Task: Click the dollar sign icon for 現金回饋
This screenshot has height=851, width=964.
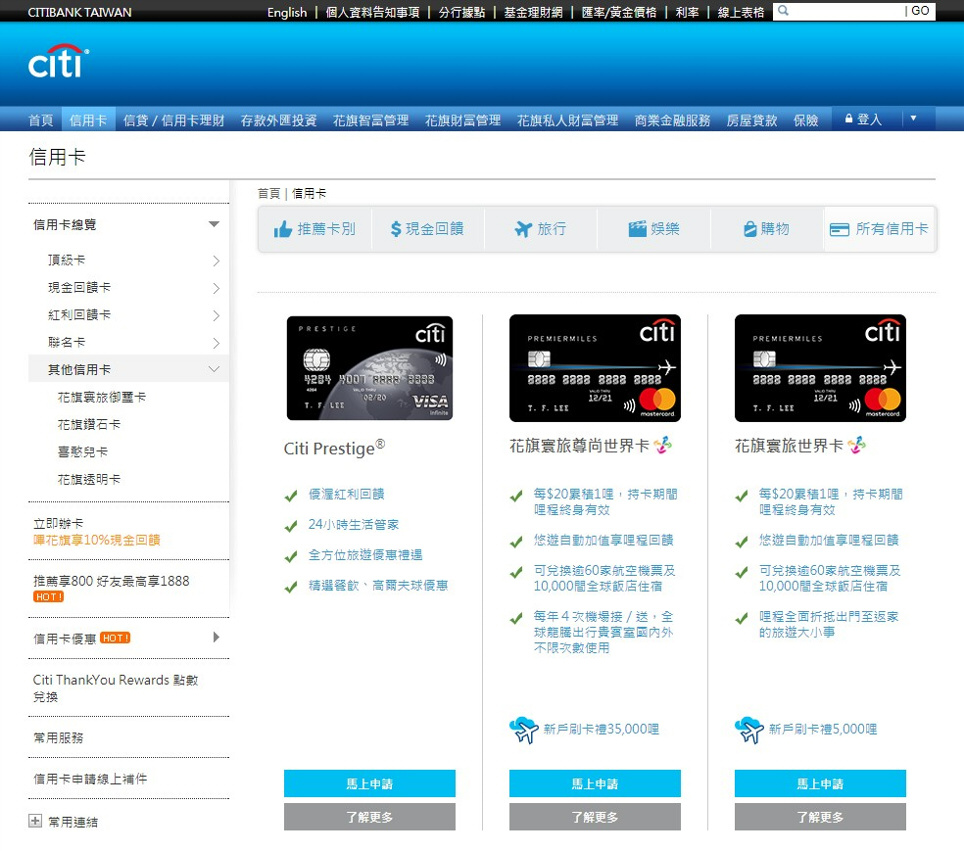Action: tap(396, 229)
